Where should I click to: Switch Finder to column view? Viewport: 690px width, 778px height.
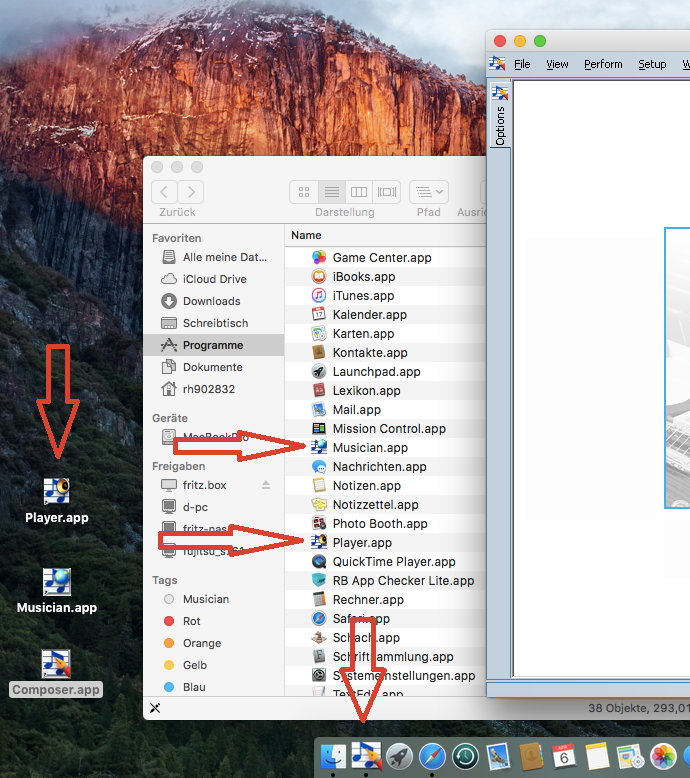pyautogui.click(x=359, y=192)
